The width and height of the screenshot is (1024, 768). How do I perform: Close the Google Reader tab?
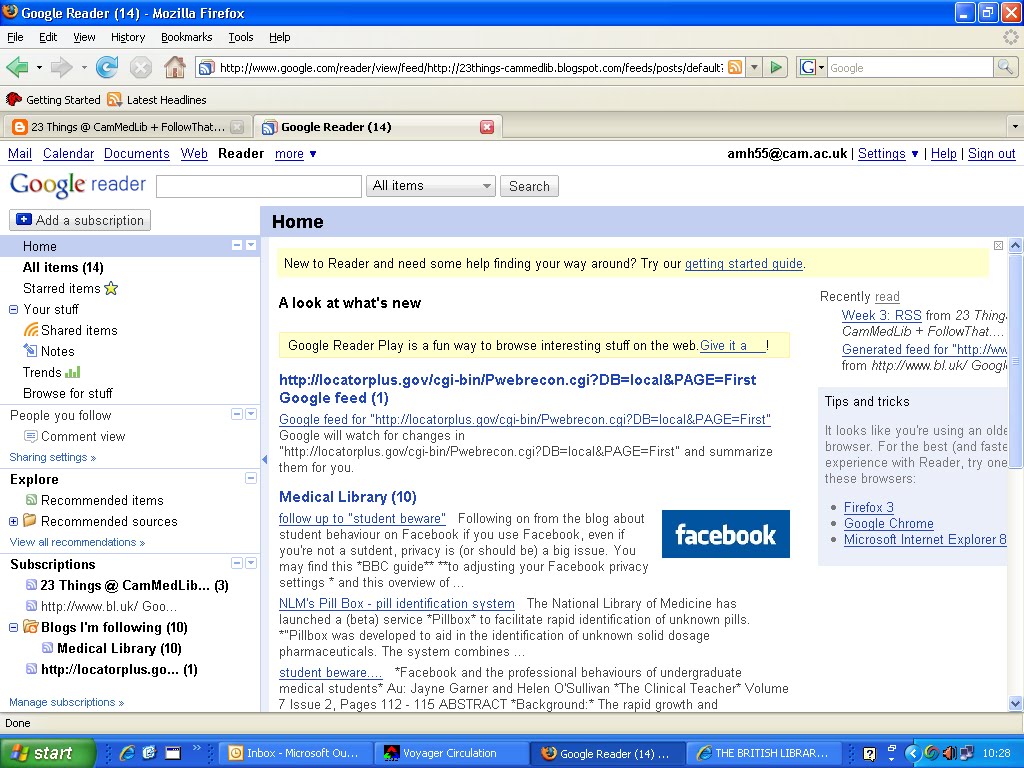point(487,127)
